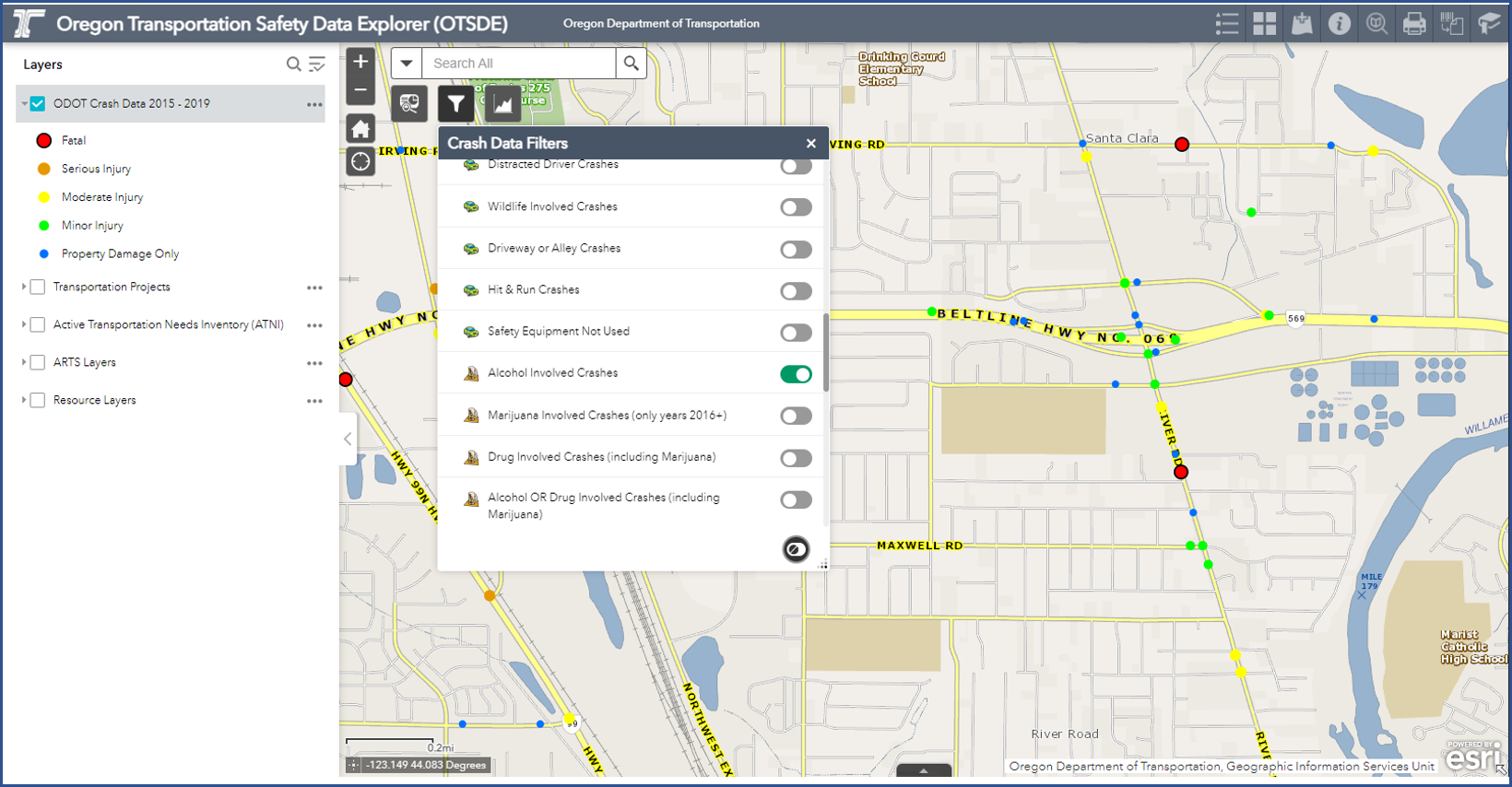Open the About info icon
The height and width of the screenshot is (787, 1512).
pos(1340,23)
